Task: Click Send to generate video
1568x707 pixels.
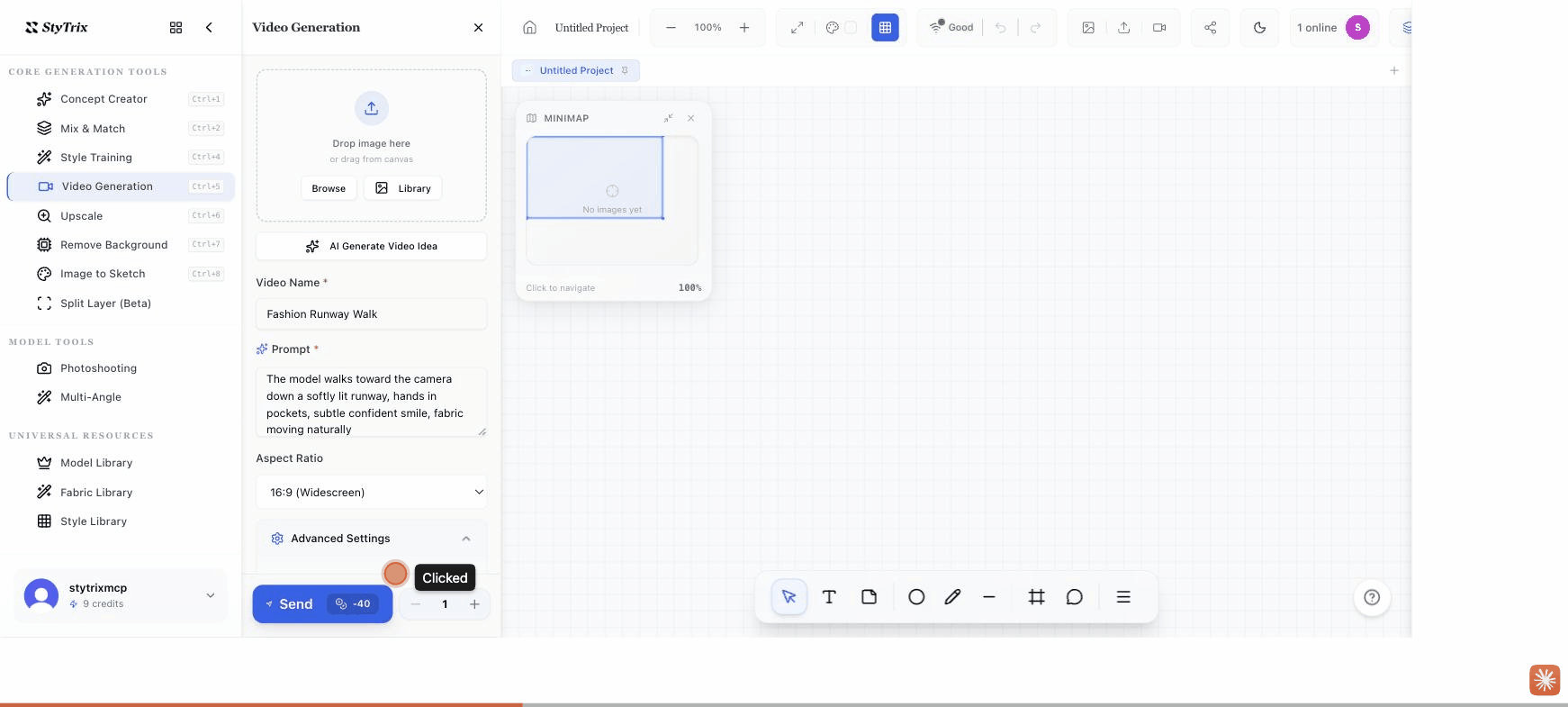Action: click(322, 604)
